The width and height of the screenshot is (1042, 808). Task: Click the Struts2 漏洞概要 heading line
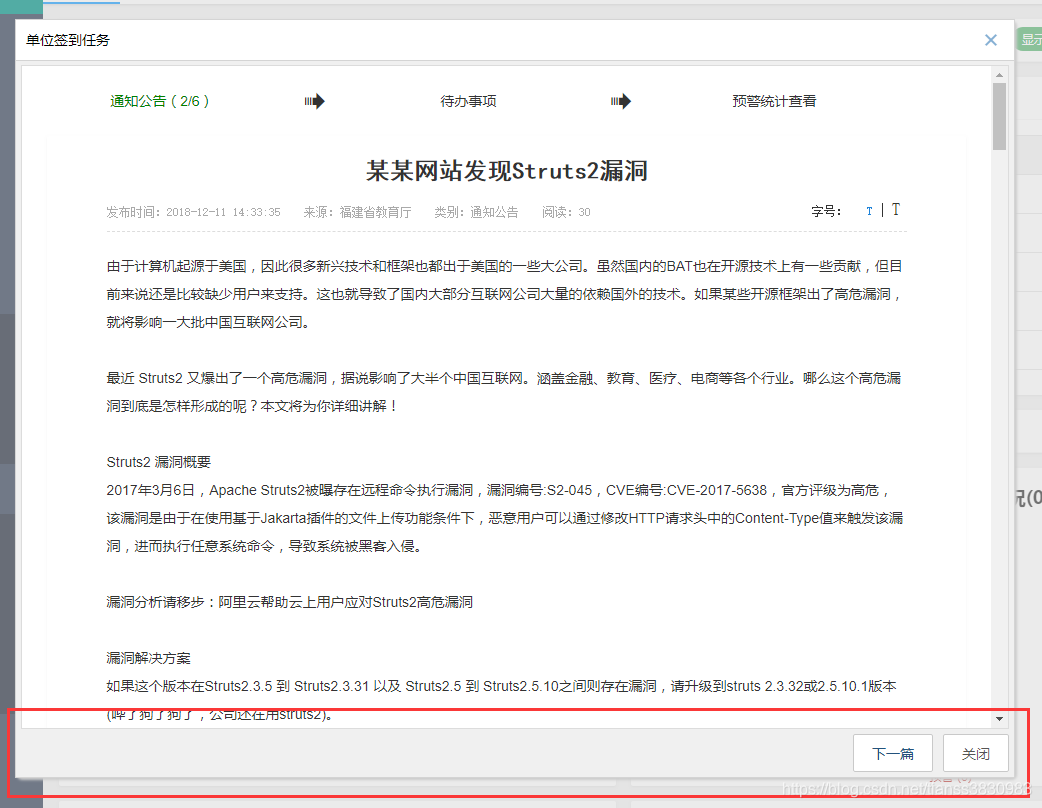[x=158, y=462]
